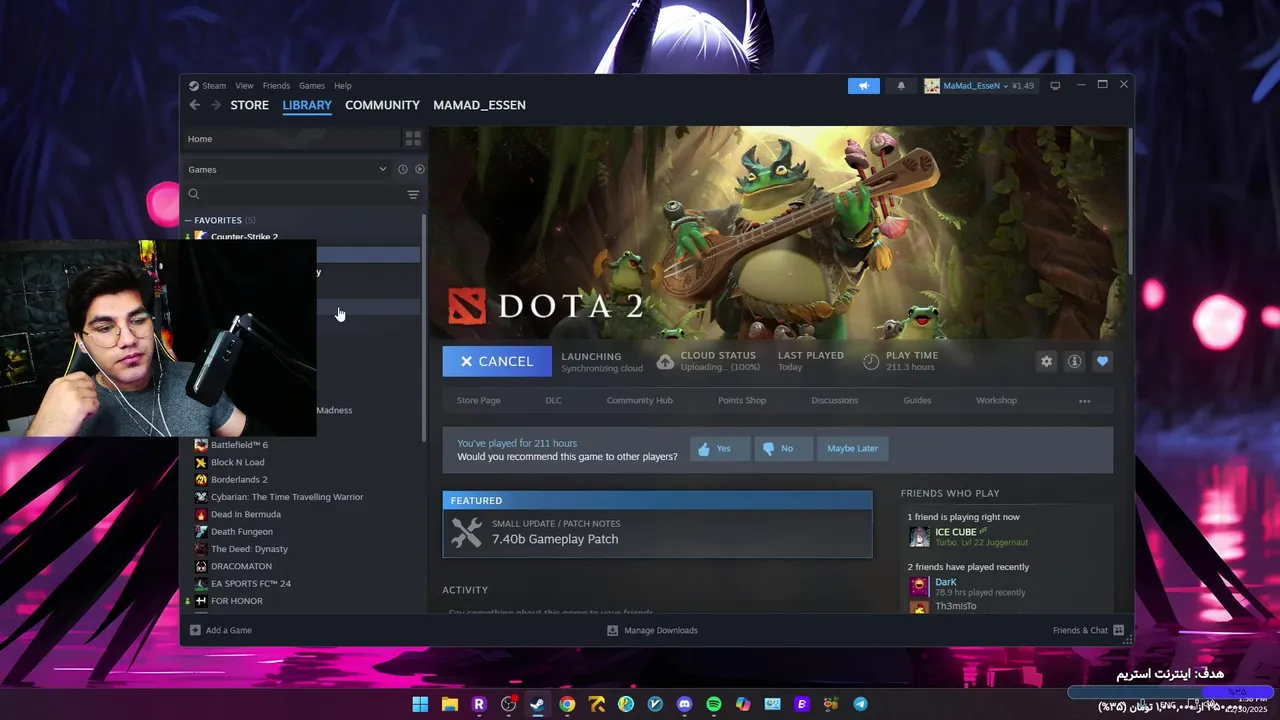The height and width of the screenshot is (720, 1280).
Task: Click the library search field
Action: click(x=295, y=194)
